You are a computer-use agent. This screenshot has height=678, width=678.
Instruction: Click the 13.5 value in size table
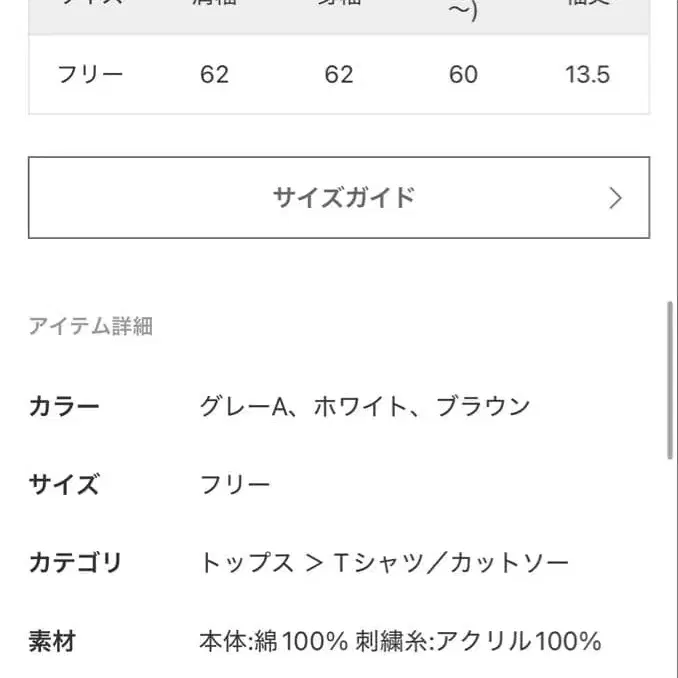click(587, 75)
